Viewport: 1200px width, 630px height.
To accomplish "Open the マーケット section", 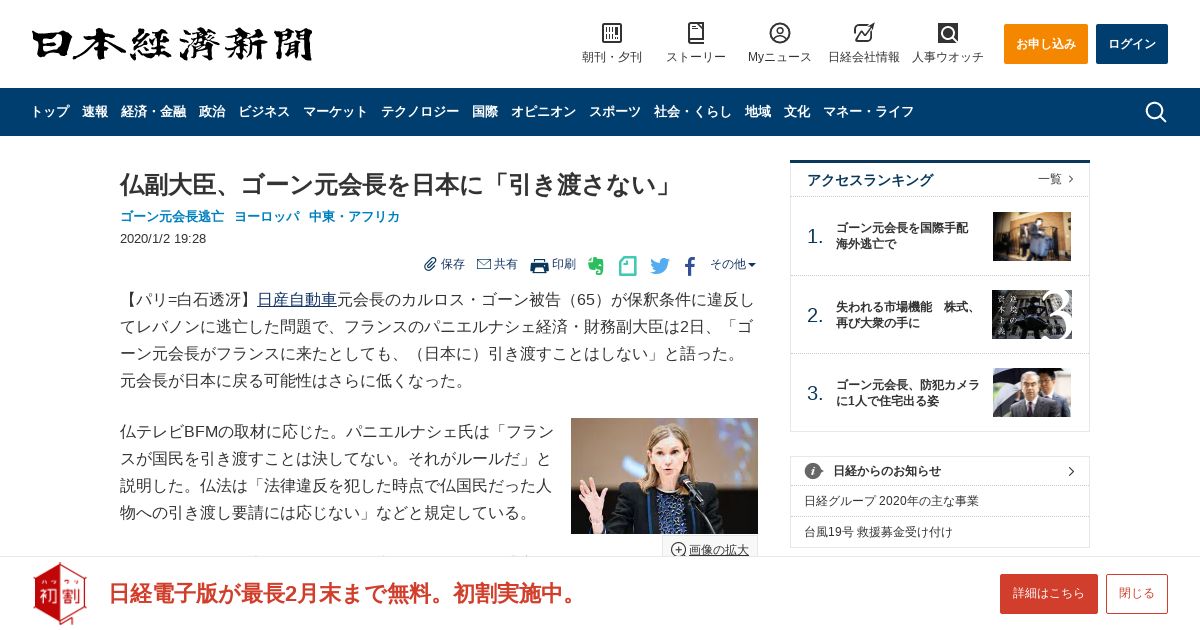I will (x=335, y=112).
